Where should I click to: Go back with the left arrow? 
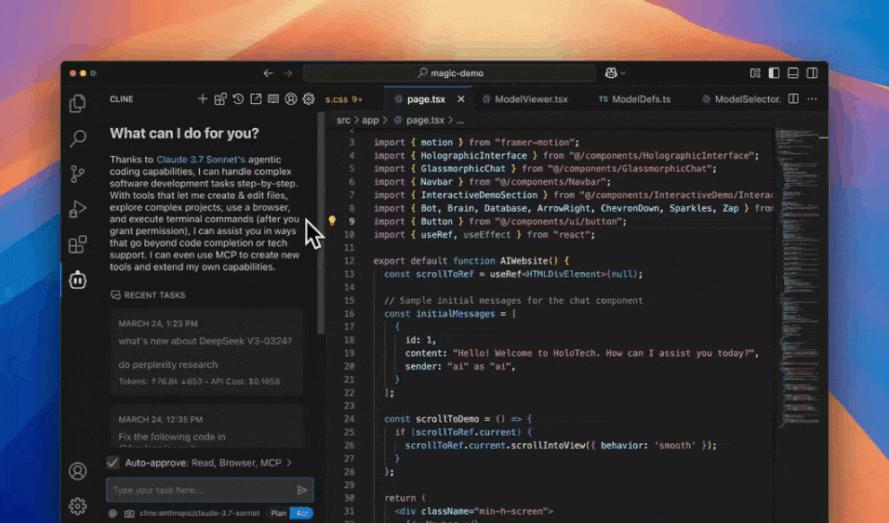click(x=268, y=73)
